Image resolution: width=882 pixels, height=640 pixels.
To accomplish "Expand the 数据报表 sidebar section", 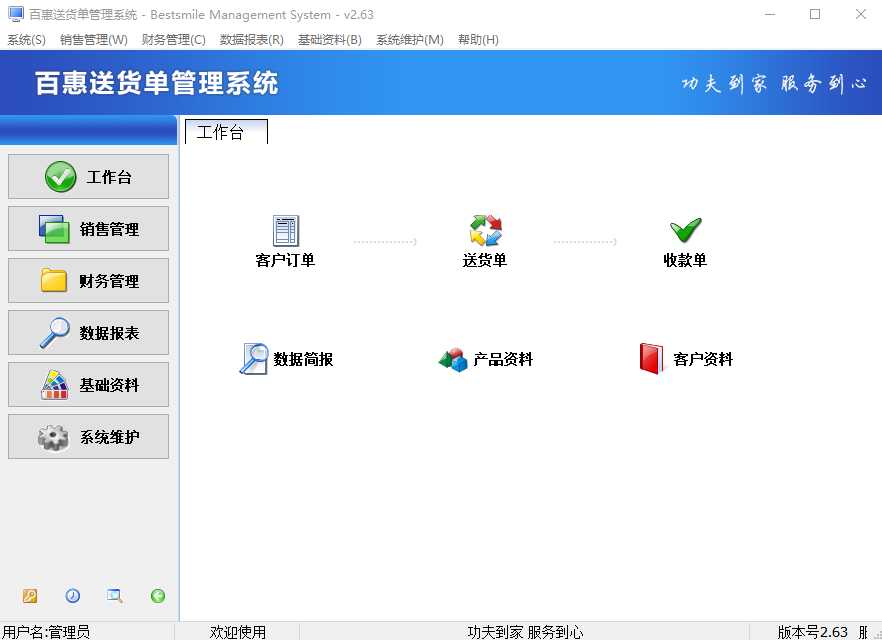I will [x=88, y=333].
